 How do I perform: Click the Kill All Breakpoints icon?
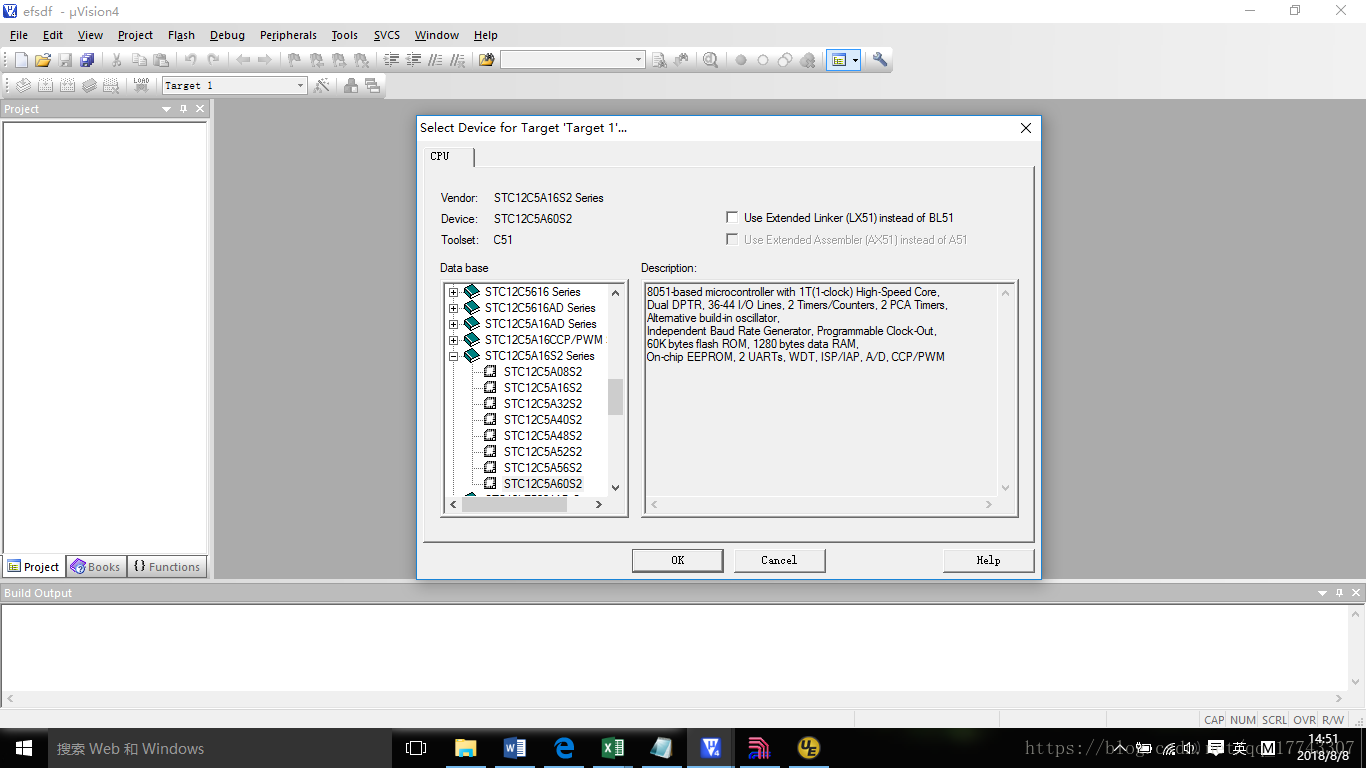click(807, 60)
